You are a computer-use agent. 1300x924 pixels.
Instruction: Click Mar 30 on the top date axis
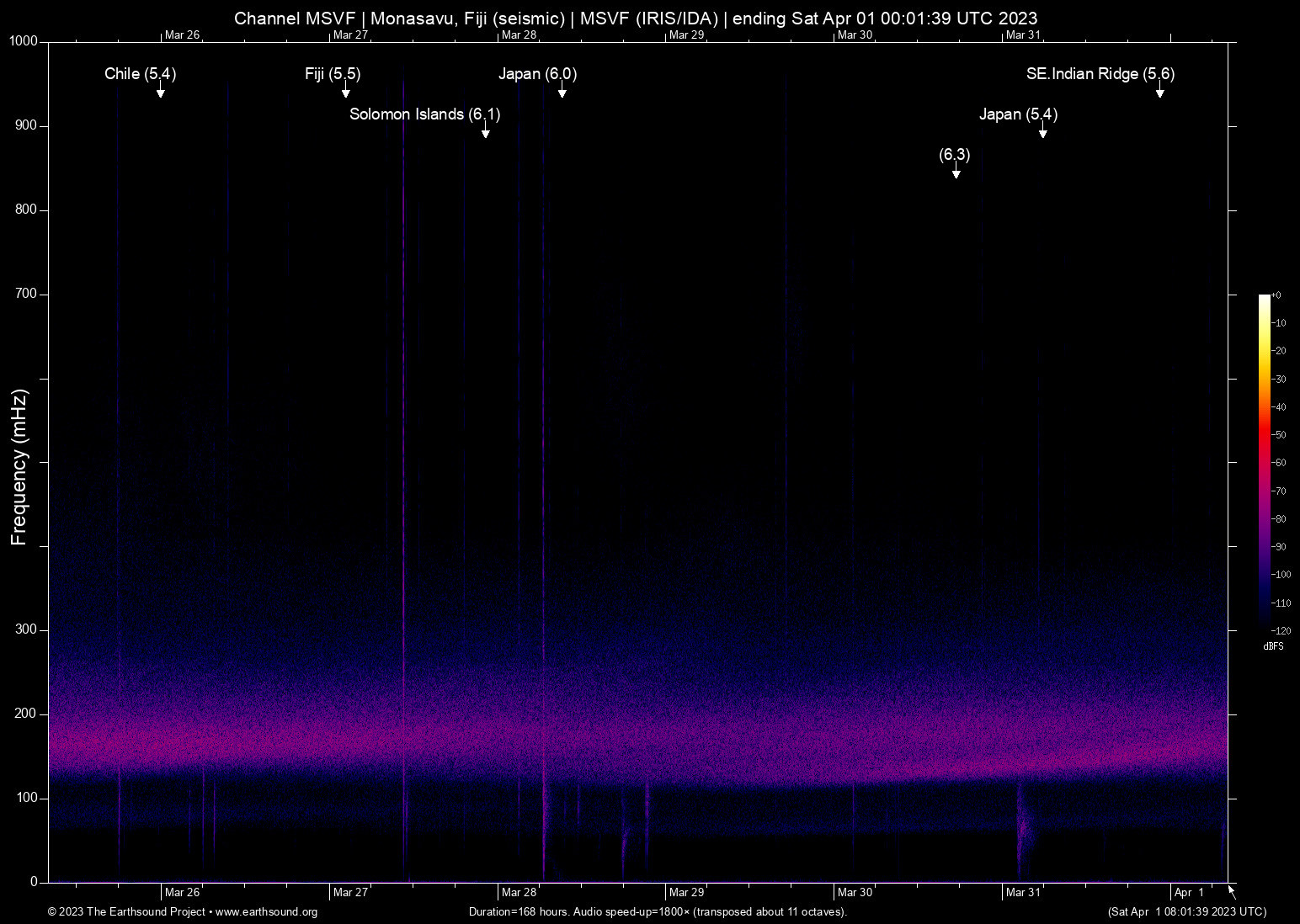[x=855, y=35]
